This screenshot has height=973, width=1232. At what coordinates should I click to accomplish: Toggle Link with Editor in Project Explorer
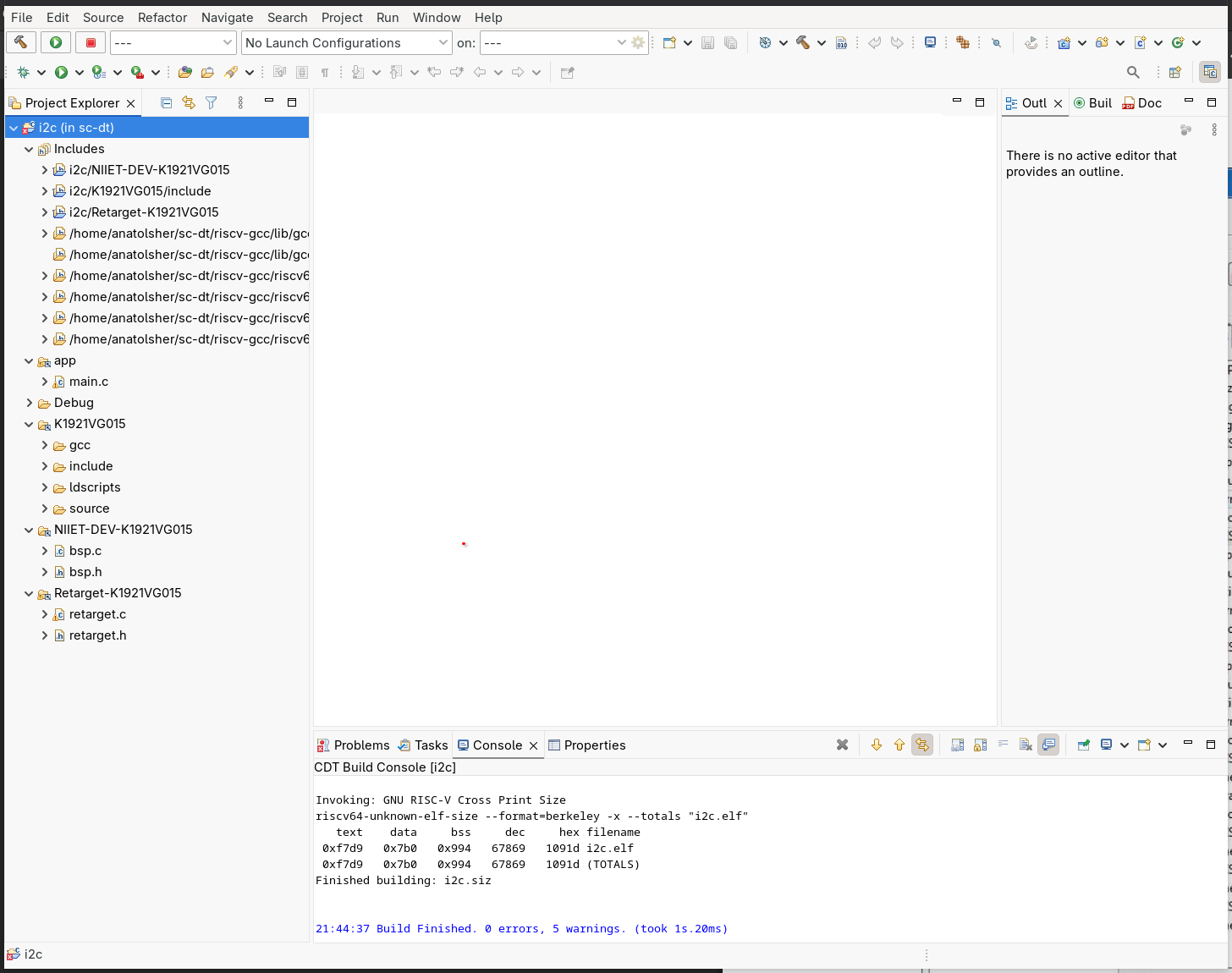pos(189,103)
